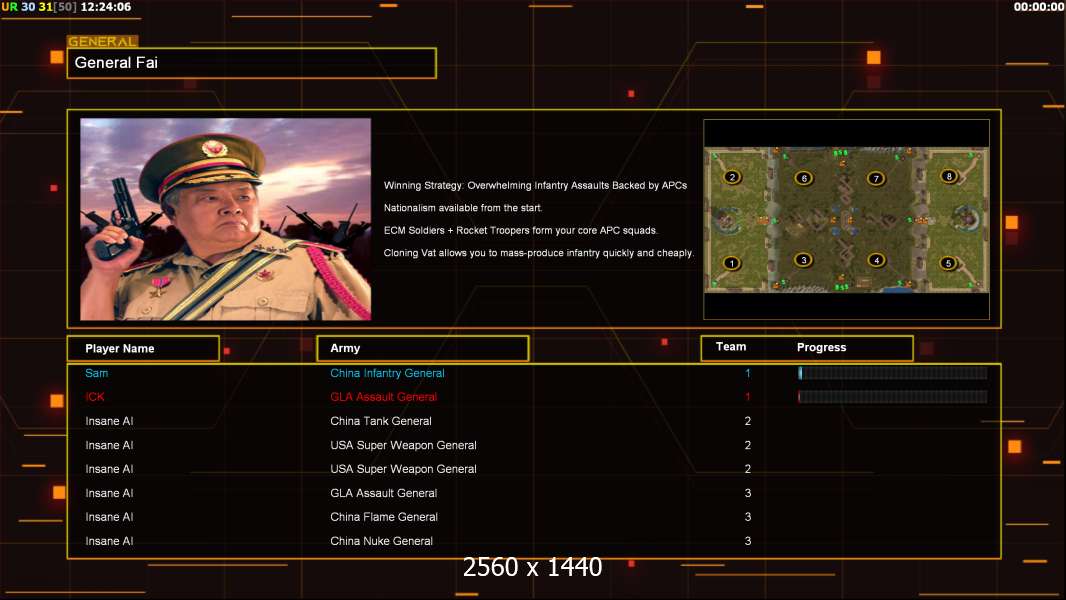Click start position 7 on the map
Viewport: 1066px width, 600px height.
pos(876,179)
